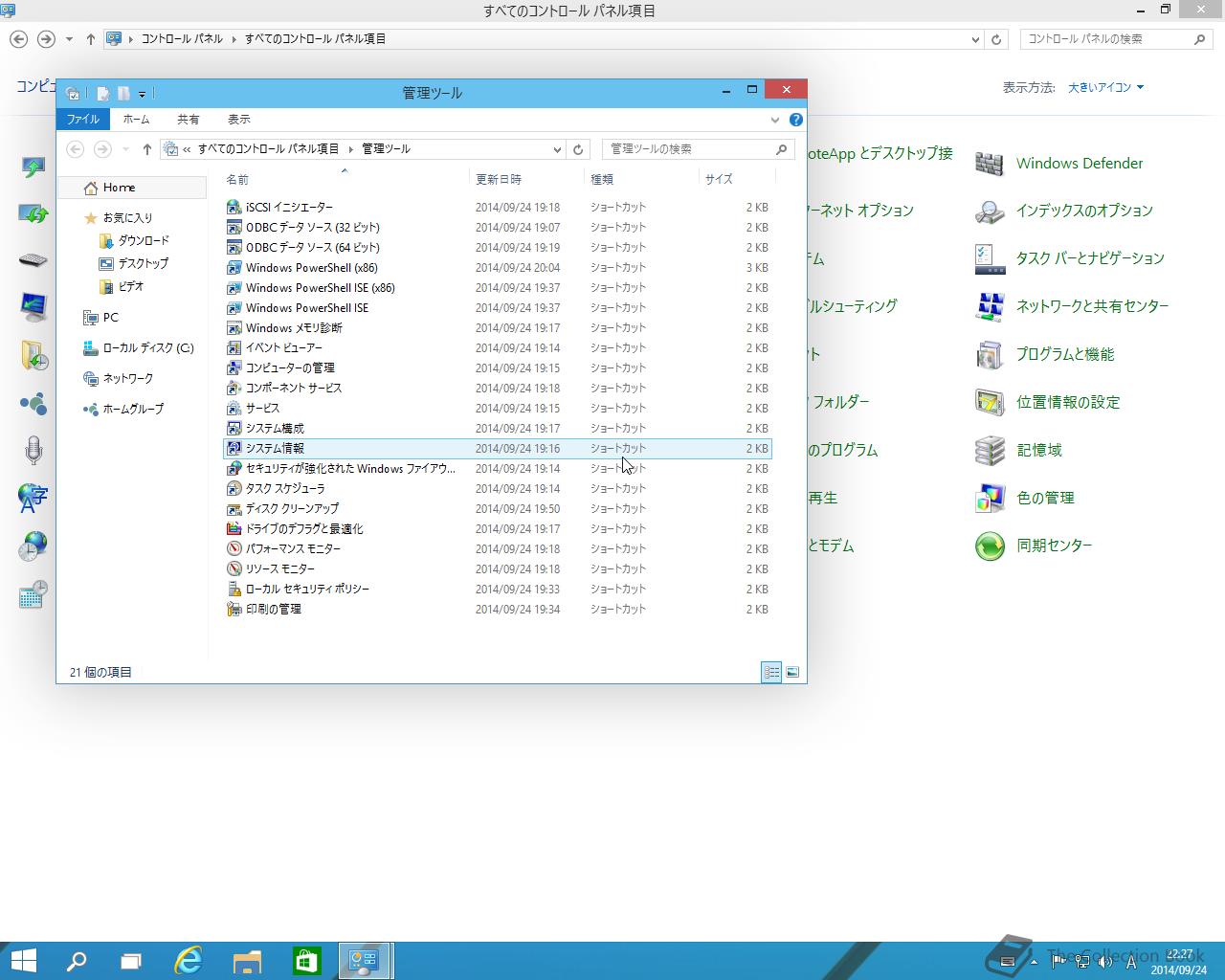
Task: Select the Windows PowerShell (x86) icon
Action: click(234, 267)
